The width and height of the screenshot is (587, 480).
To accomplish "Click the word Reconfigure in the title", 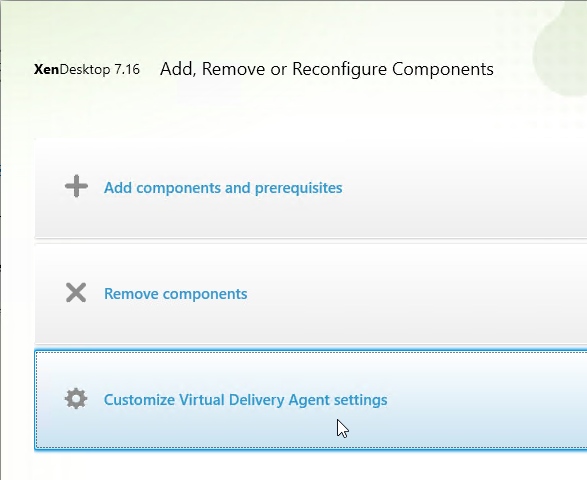I will pos(339,70).
